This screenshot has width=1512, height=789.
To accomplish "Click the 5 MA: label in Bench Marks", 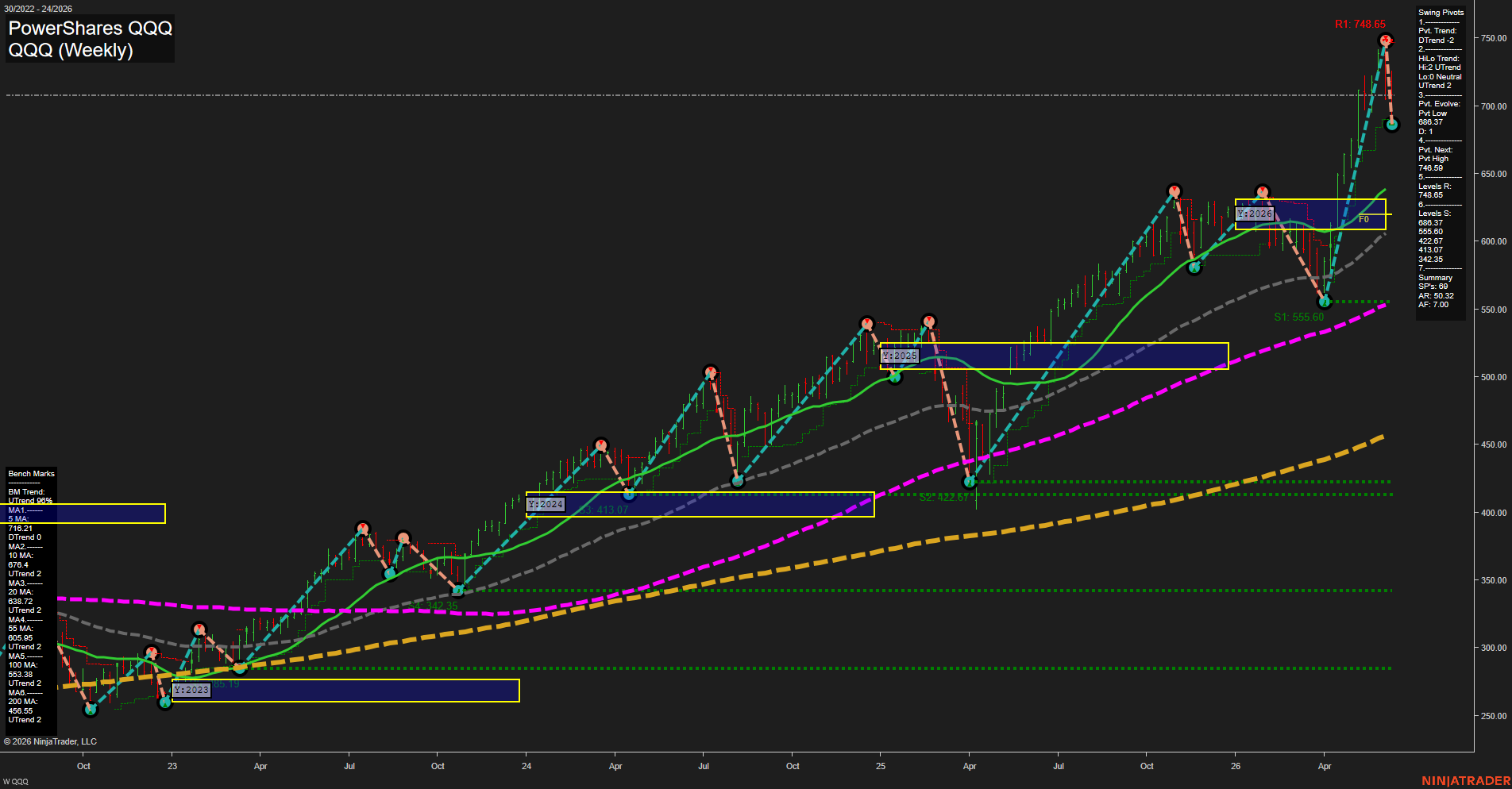I will point(18,519).
